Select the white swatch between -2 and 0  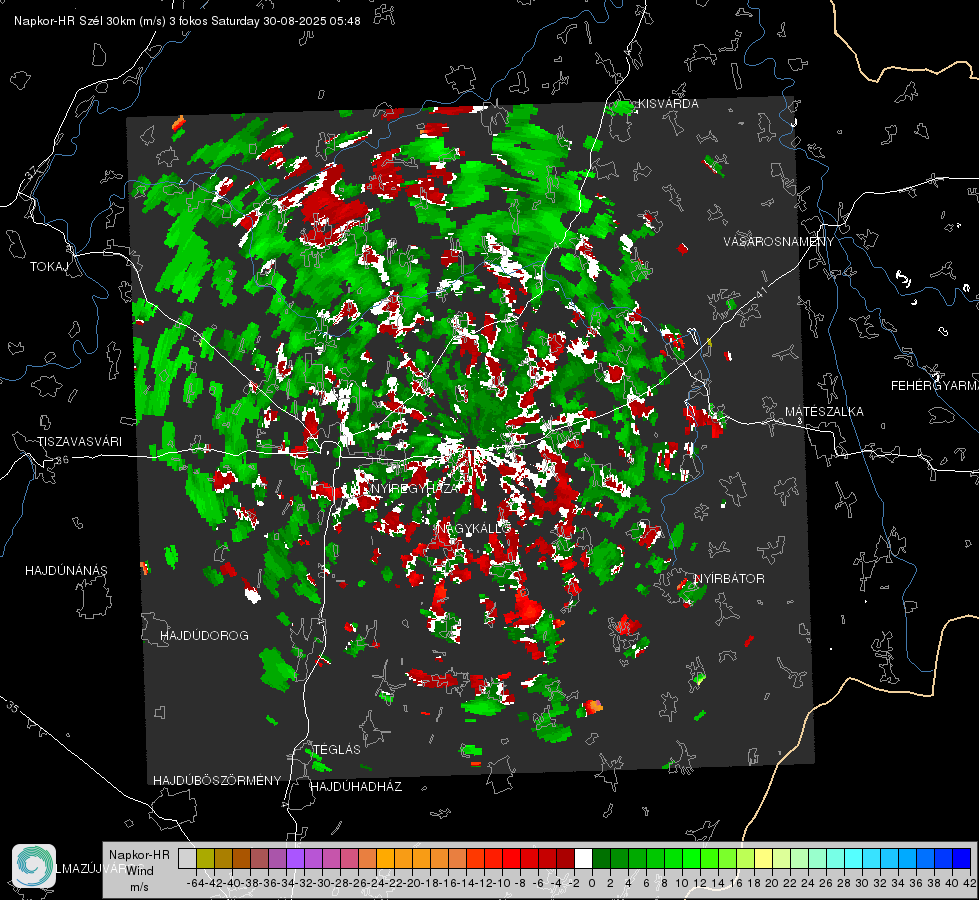tap(583, 859)
